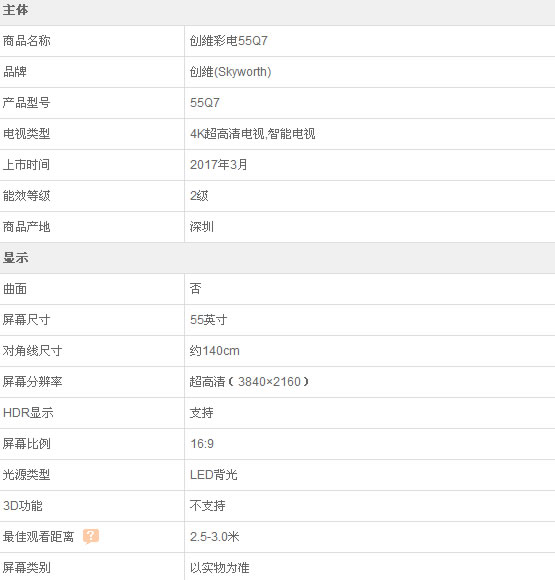Screen dimensions: 555x580
Task: Click the 2017年3月 release date value
Action: pos(218,165)
